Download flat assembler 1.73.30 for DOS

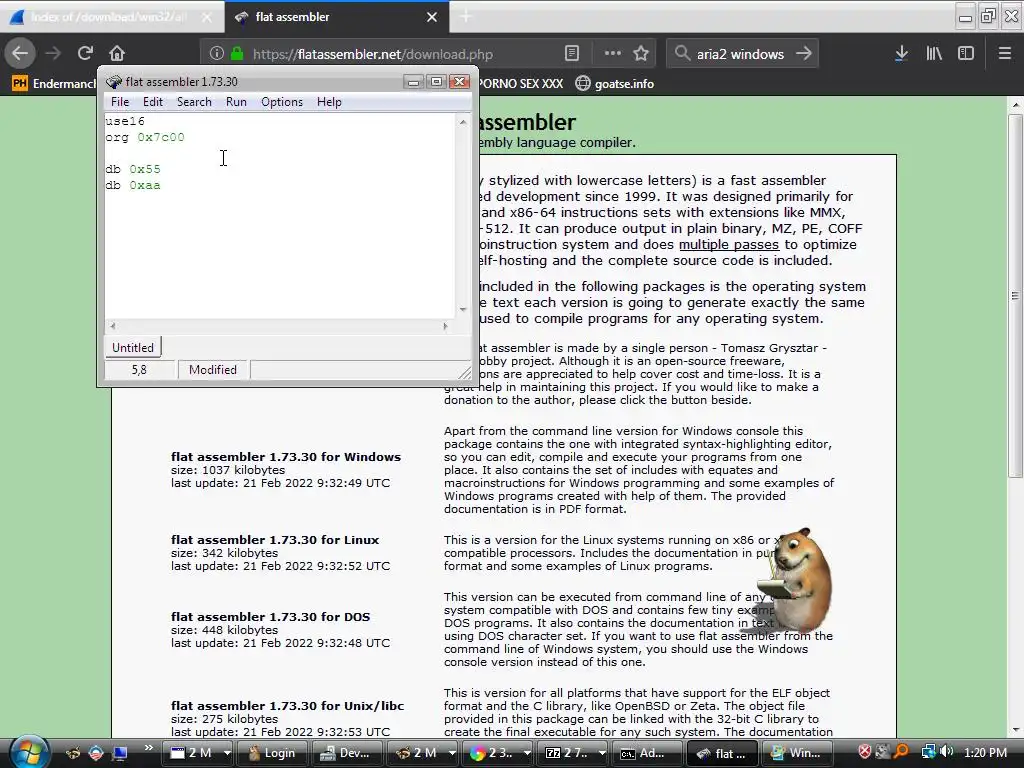pos(270,616)
